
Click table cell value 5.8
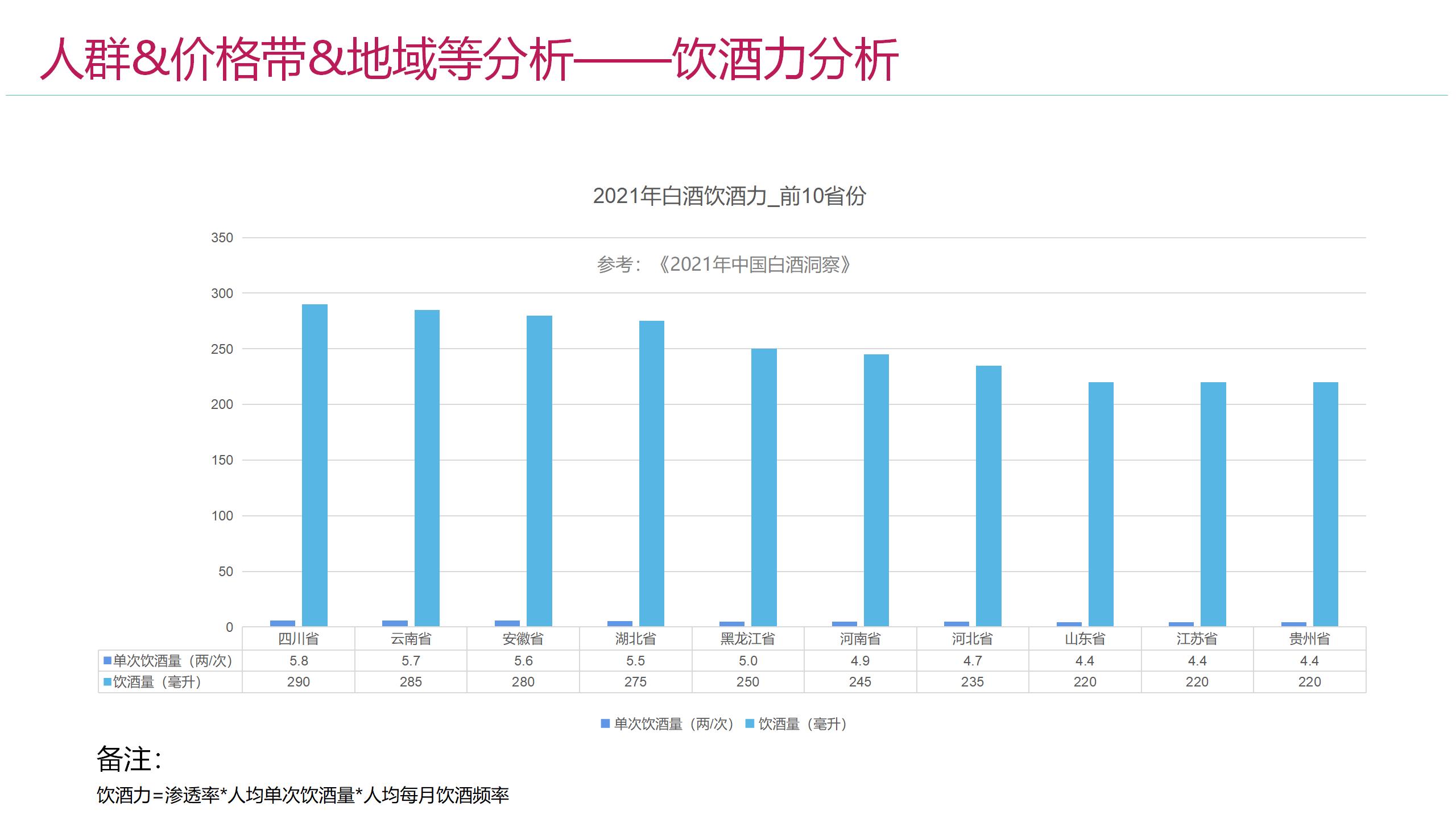[x=298, y=661]
